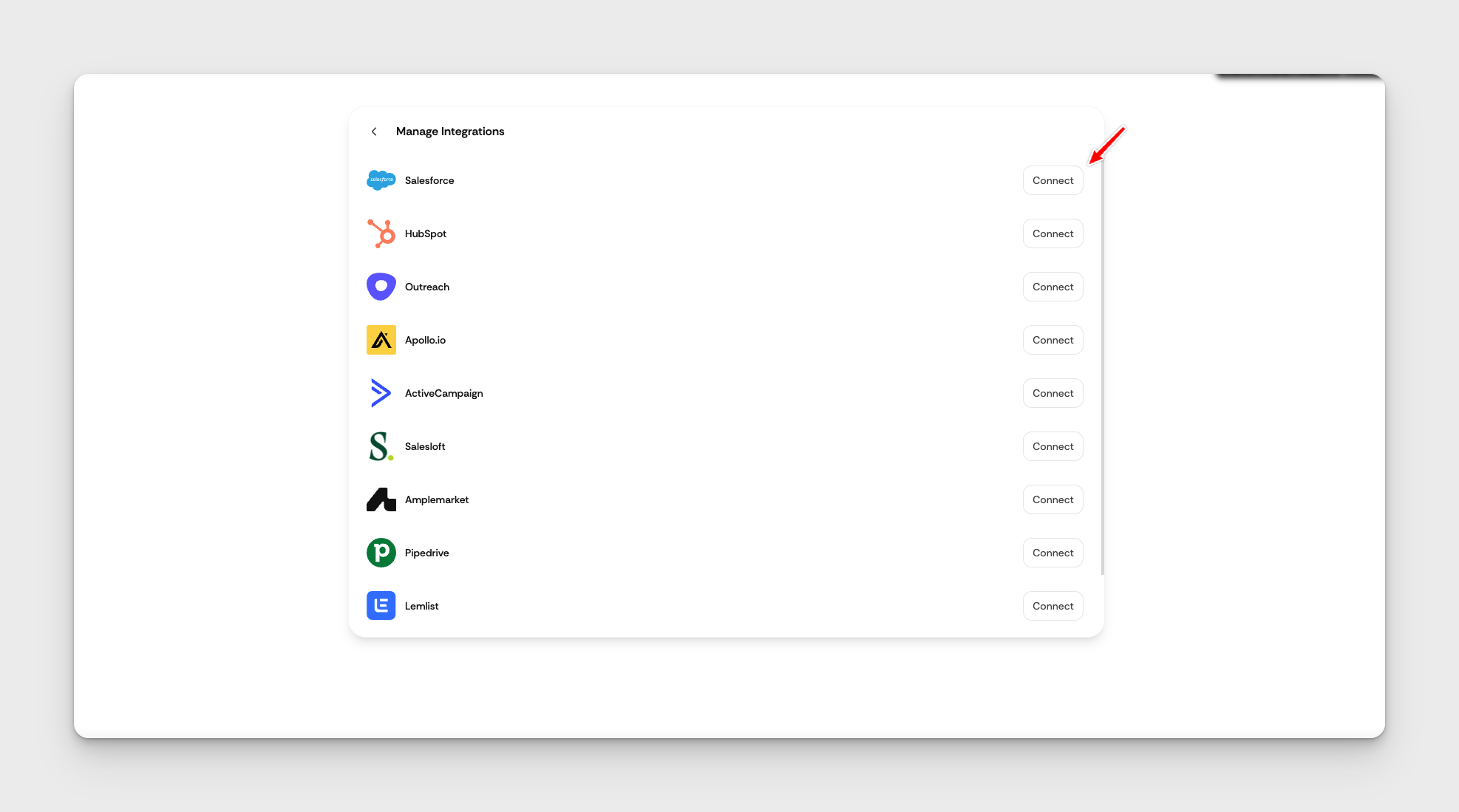Connect the Lemlist integration
The height and width of the screenshot is (812, 1459).
1052,606
